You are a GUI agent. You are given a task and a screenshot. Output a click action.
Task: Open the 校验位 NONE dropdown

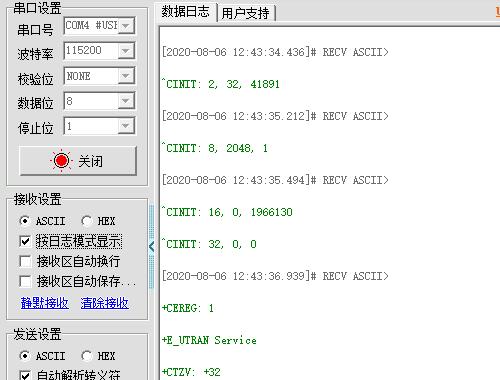(x=126, y=76)
